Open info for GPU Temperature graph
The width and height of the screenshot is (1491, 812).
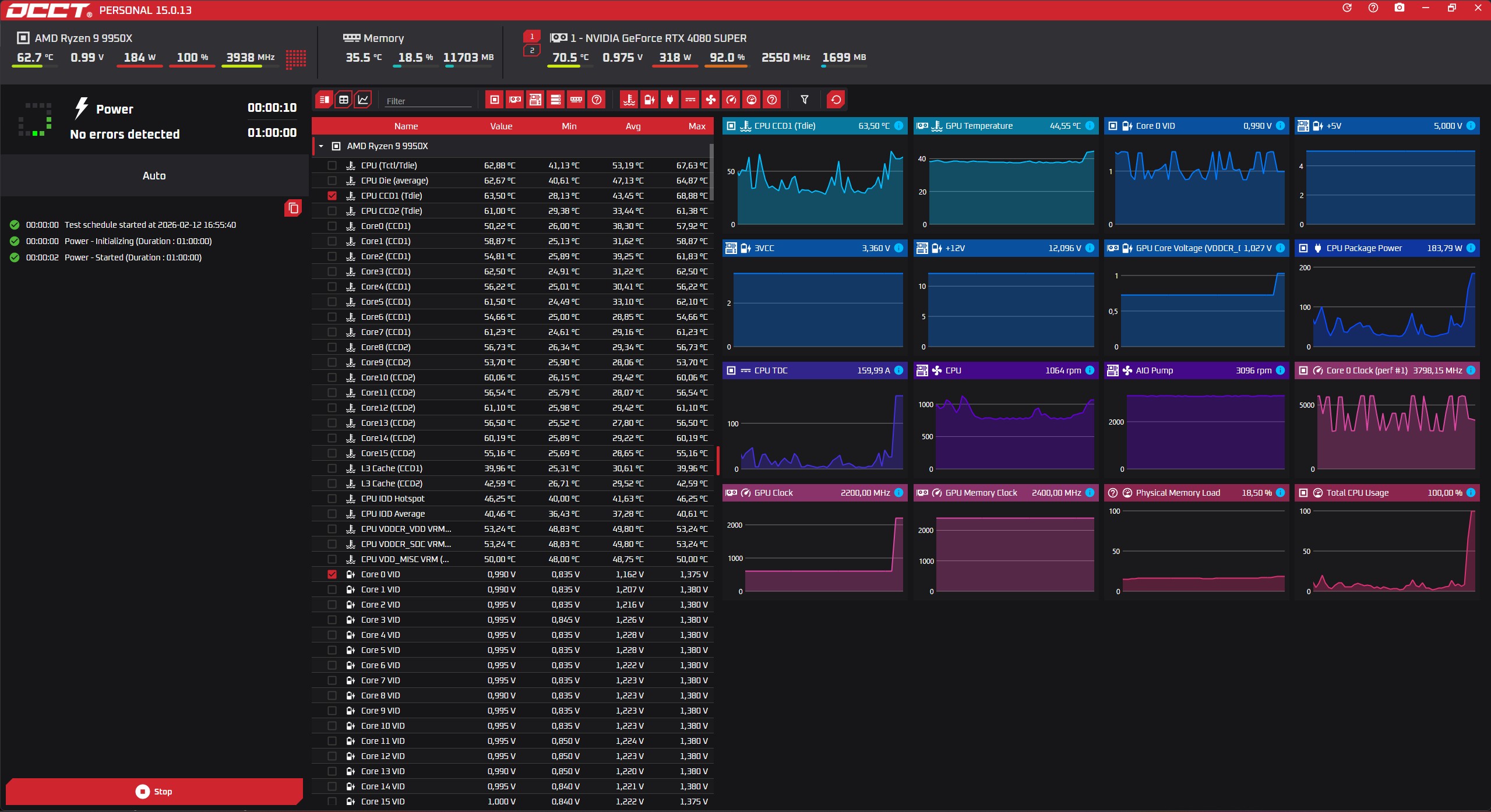pyautogui.click(x=1090, y=126)
